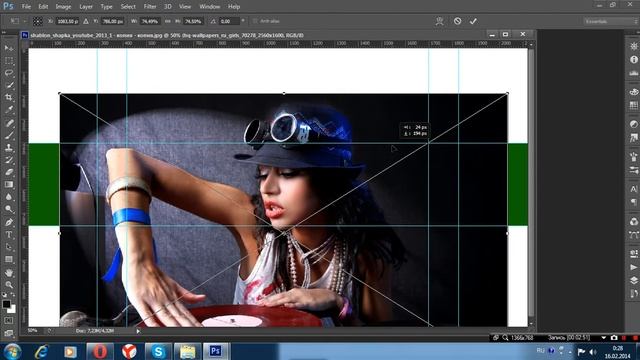The image size is (640, 360).
Task: Toggle Quick Mask mode button
Action: (9, 321)
